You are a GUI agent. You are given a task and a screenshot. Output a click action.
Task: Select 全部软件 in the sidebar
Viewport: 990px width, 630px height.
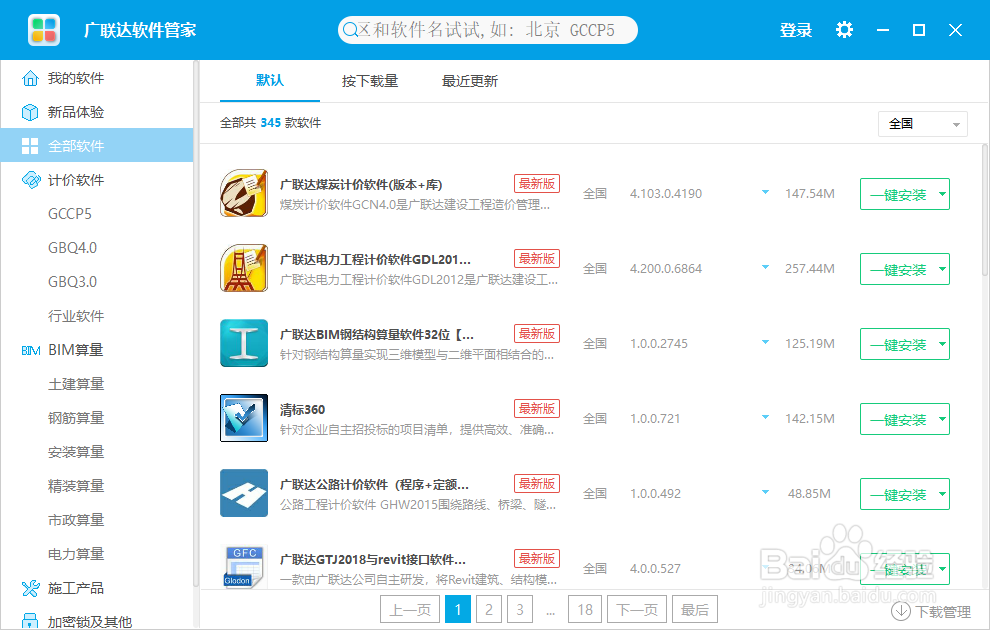(x=97, y=146)
